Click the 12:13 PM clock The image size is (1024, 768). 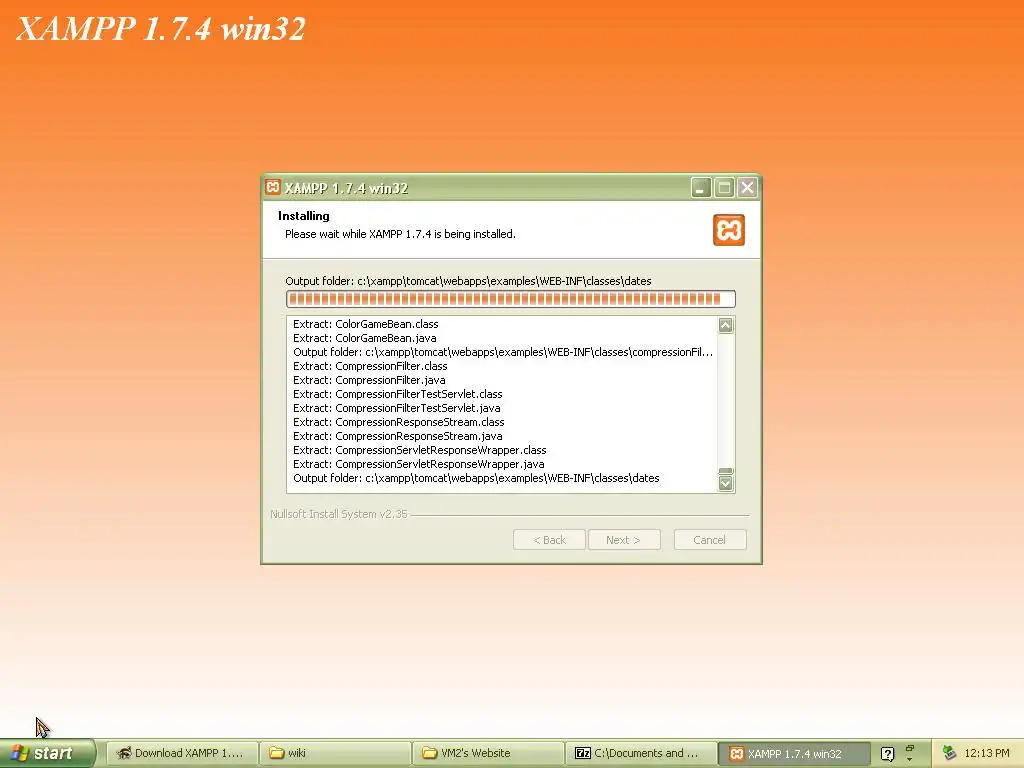tap(987, 753)
